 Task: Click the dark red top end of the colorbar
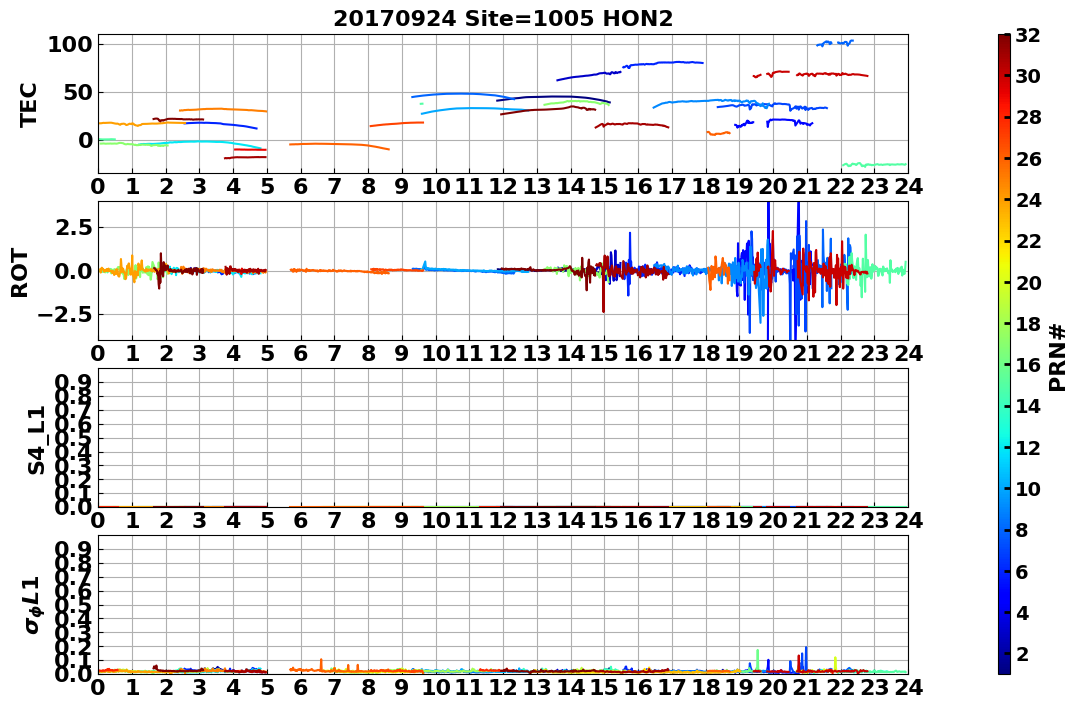point(1004,38)
